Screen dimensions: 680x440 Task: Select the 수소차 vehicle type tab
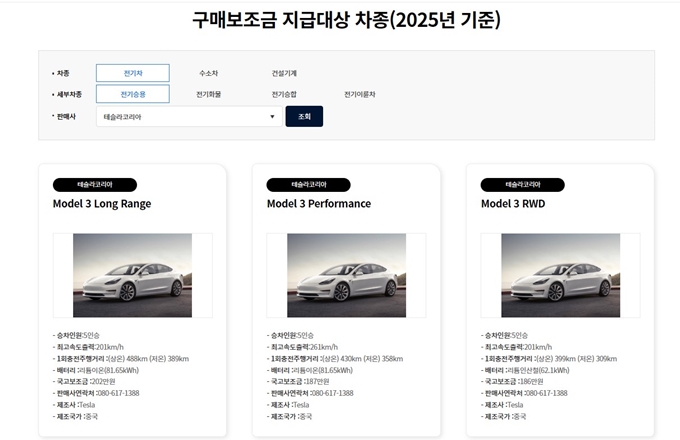209,73
